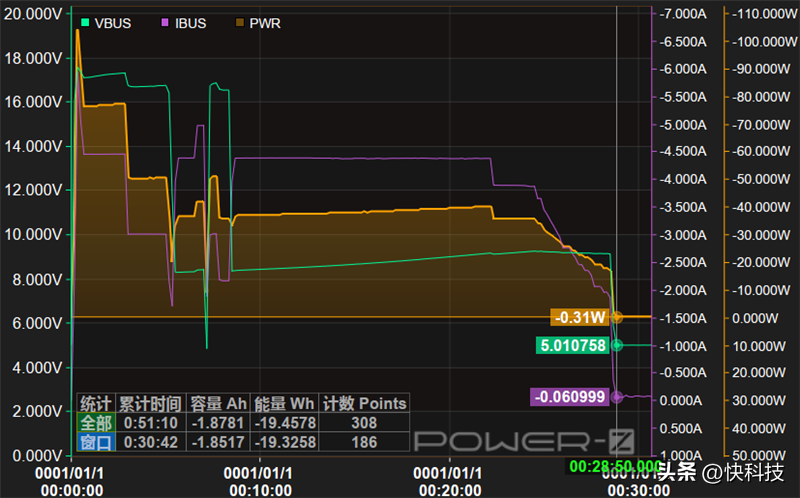
Task: Click the green 5.010758 voltage readout tag
Action: [x=572, y=345]
